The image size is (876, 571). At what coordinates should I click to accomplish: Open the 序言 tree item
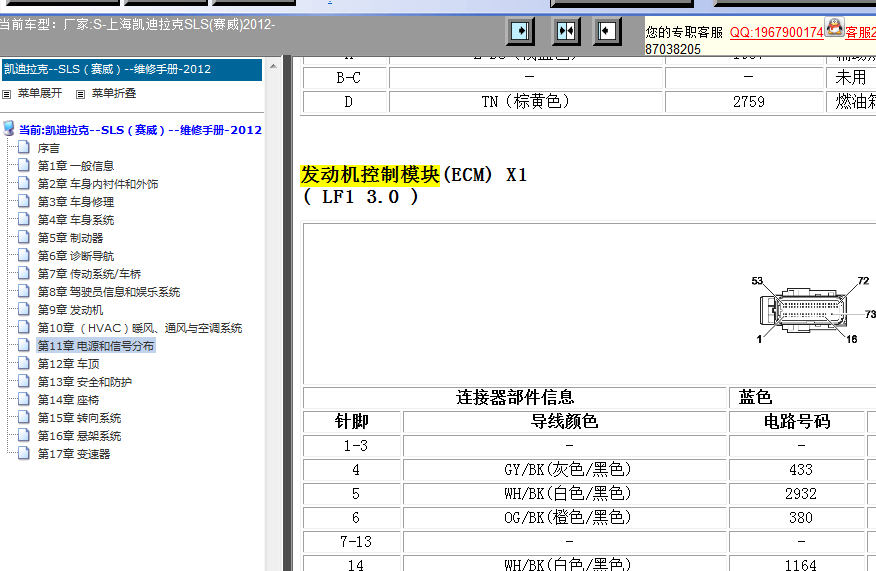click(49, 149)
